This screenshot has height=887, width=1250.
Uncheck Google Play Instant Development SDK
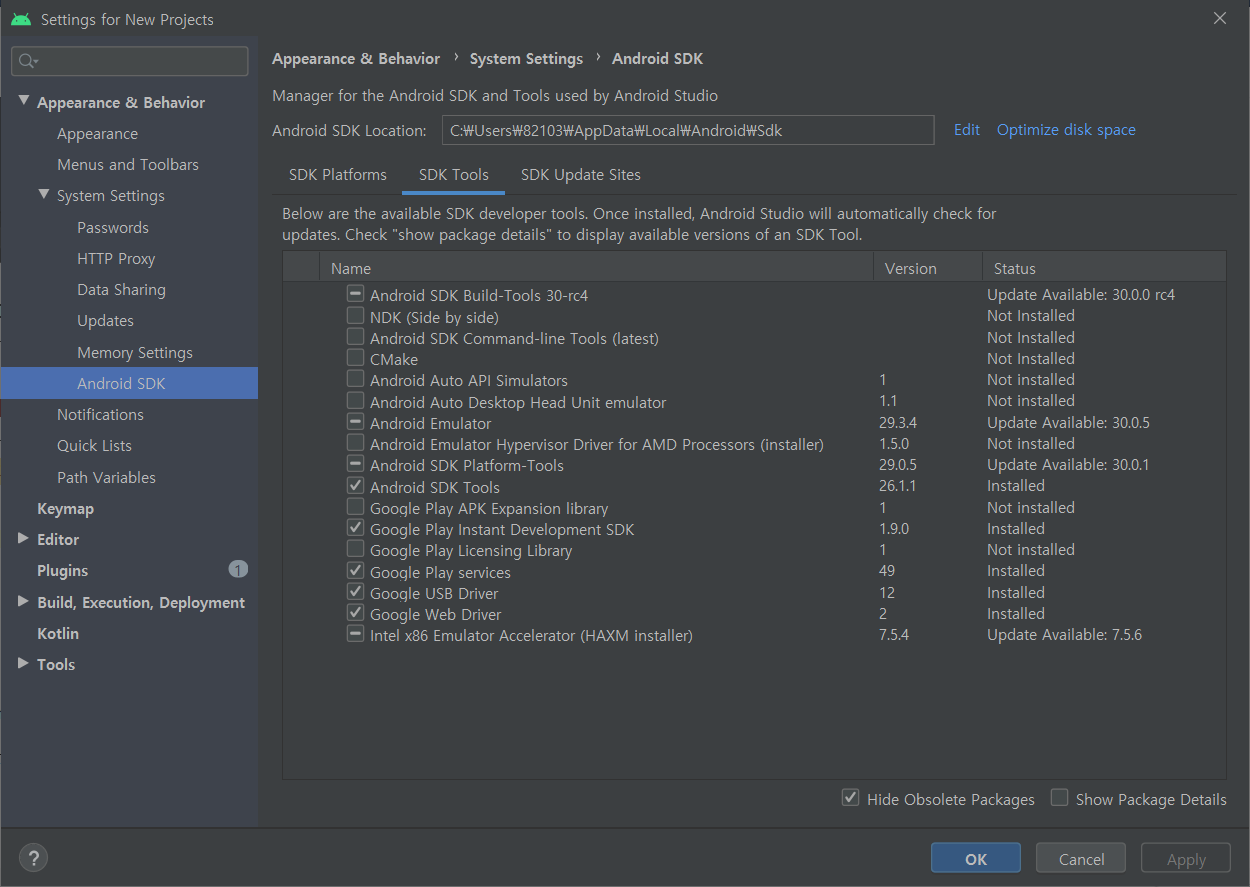355,528
